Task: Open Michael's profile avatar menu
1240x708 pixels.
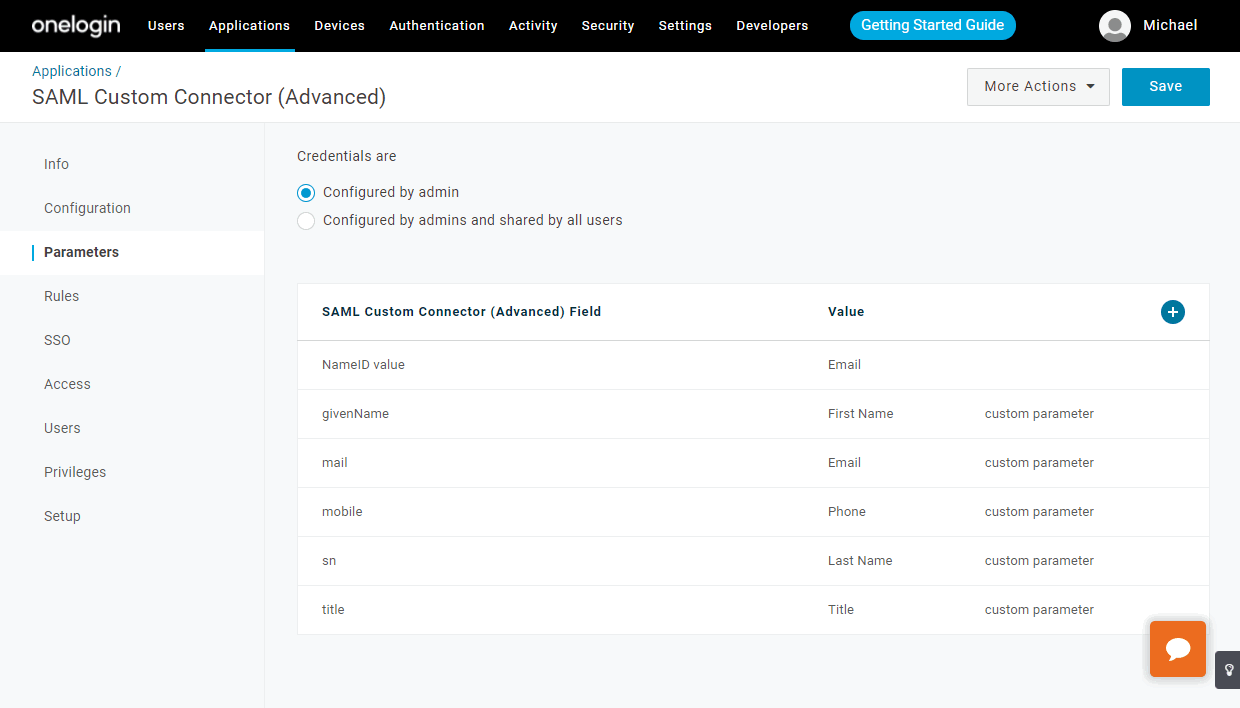Action: coord(1114,26)
